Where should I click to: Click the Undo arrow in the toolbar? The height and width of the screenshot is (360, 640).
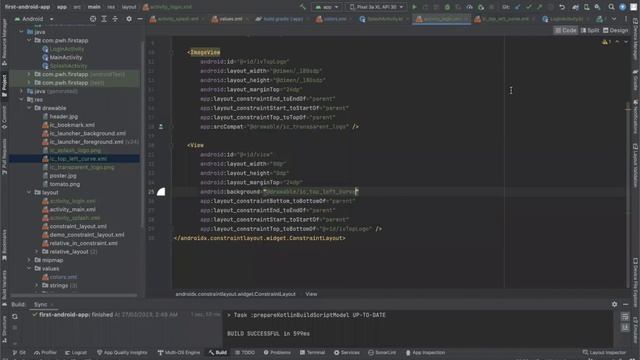pyautogui.click(x=562, y=7)
